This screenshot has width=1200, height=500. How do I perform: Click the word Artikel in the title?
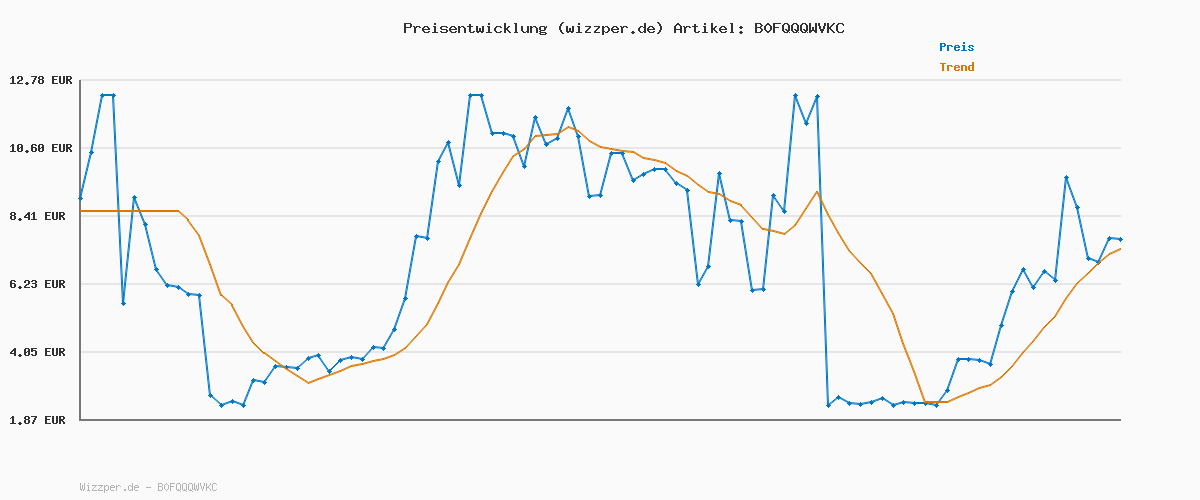(x=708, y=28)
